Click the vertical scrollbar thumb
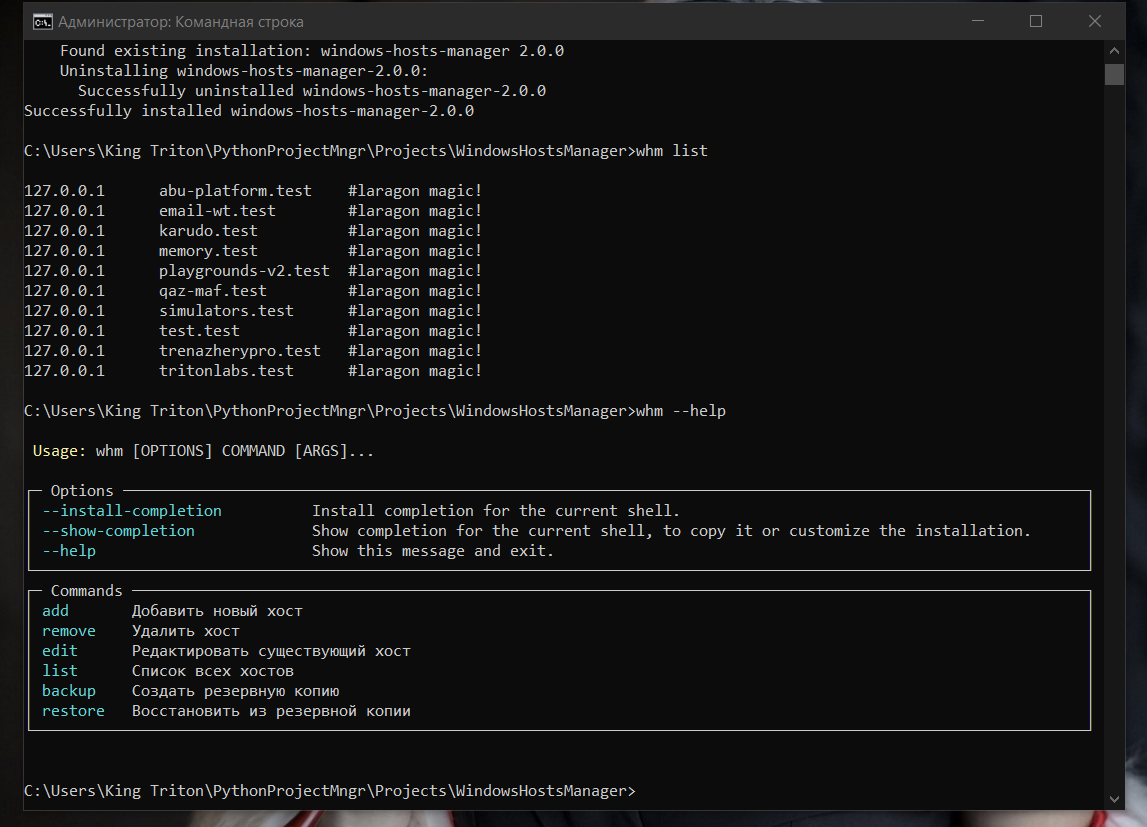 (x=1114, y=74)
